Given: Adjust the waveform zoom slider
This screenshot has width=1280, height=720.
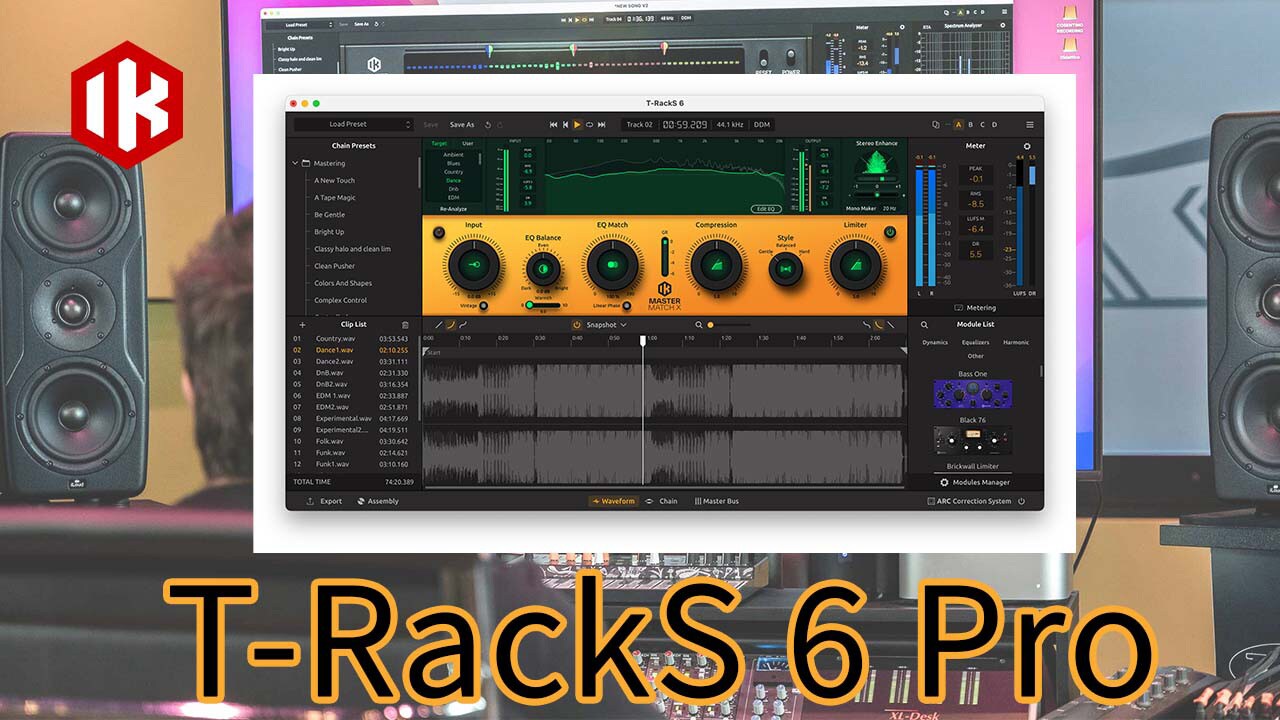Looking at the screenshot, I should (x=729, y=325).
